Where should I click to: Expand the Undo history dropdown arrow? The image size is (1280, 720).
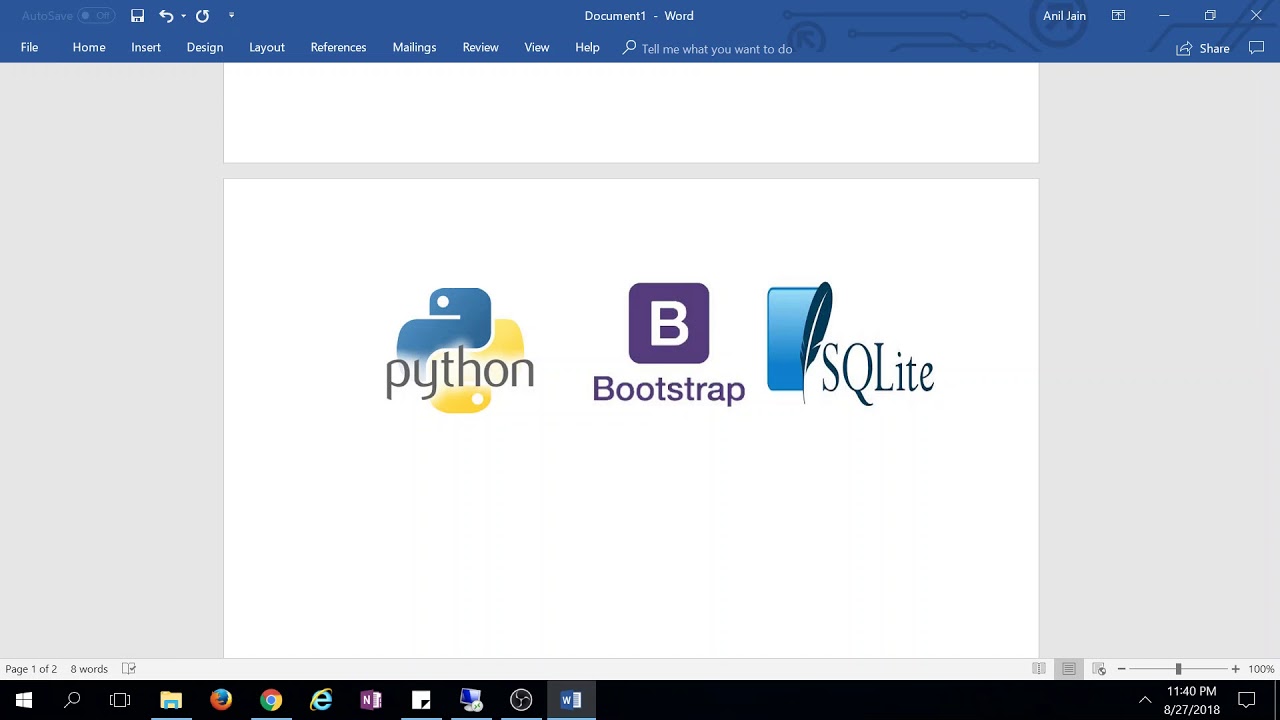point(183,16)
